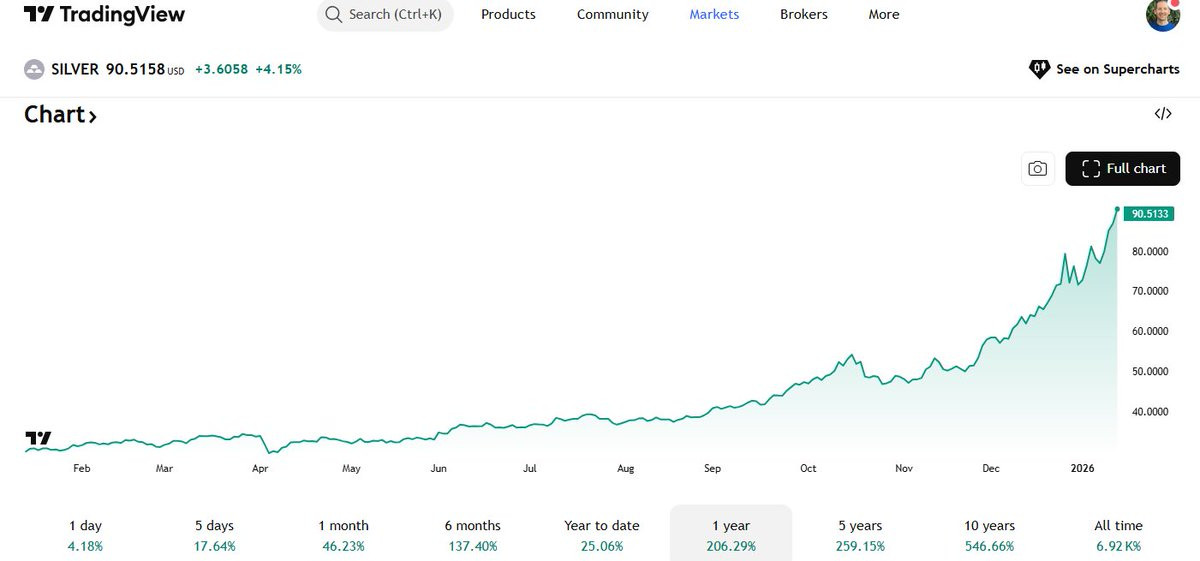
Task: Take a chart snapshot with camera icon
Action: (1038, 169)
